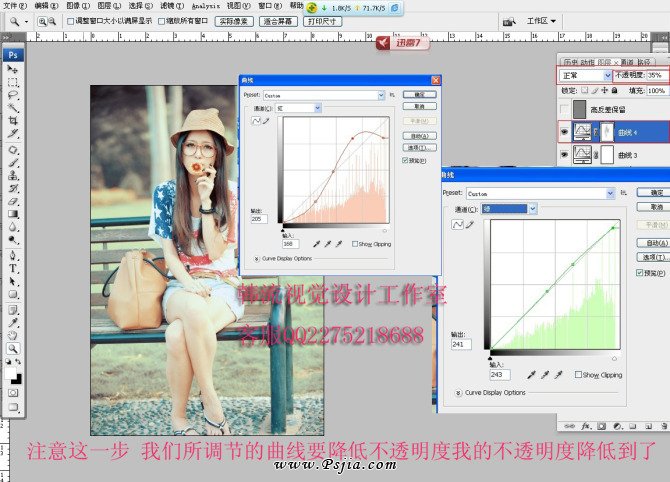Select the Notes tool
670x482 pixels.
point(13,310)
